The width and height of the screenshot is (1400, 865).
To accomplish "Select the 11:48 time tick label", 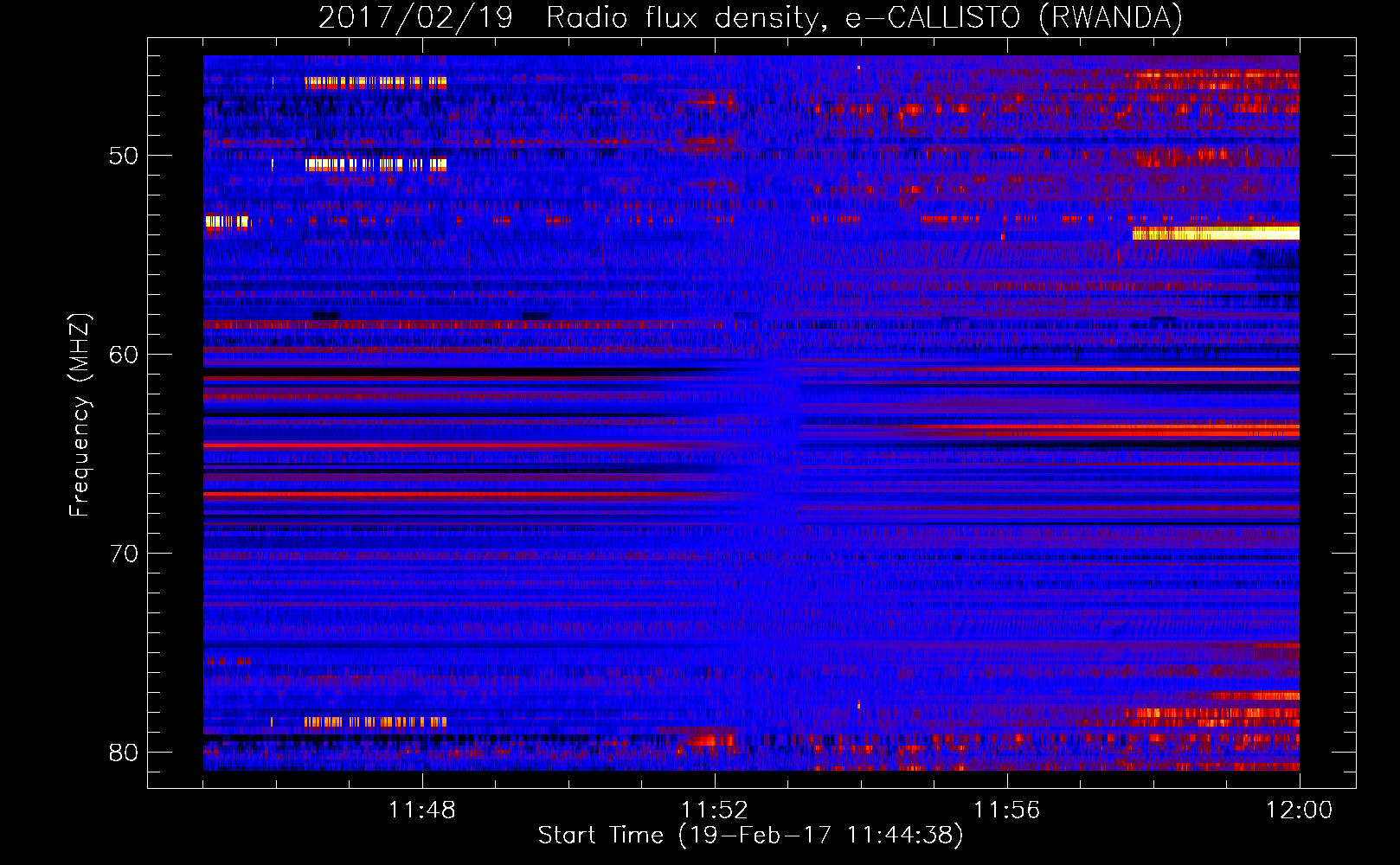I will (x=421, y=811).
